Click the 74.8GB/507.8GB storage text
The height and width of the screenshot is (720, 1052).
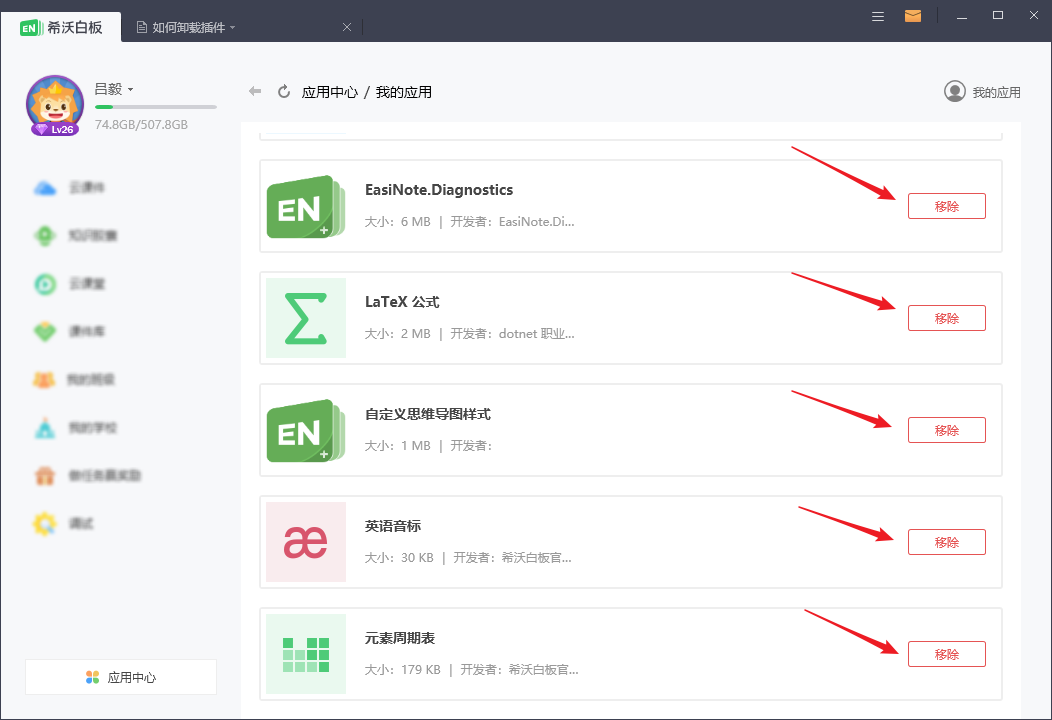point(142,125)
